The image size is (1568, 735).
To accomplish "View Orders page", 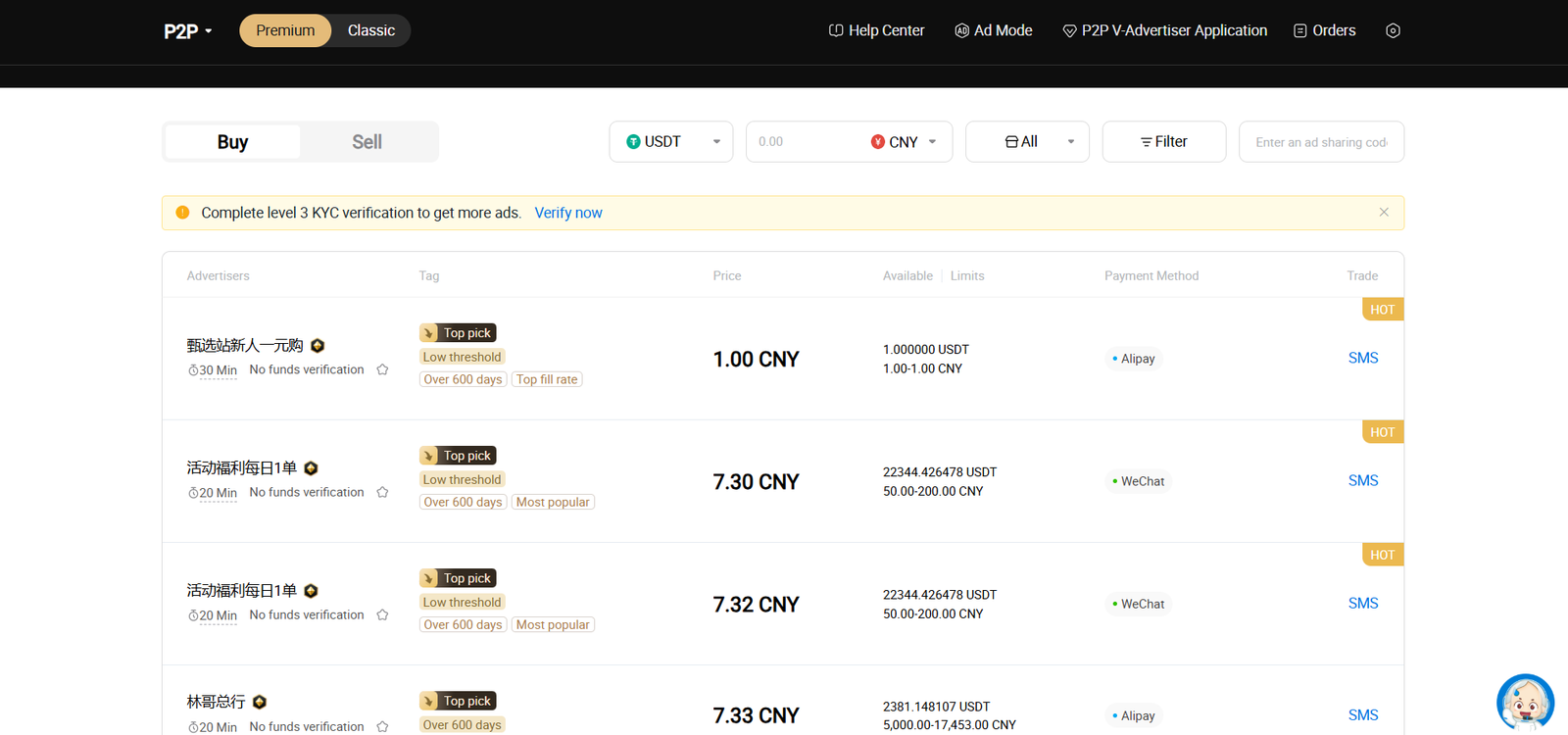I will pos(1324,30).
